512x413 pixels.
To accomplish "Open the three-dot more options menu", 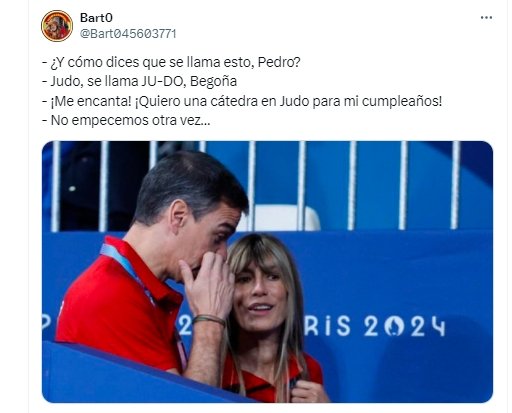I will tap(486, 18).
